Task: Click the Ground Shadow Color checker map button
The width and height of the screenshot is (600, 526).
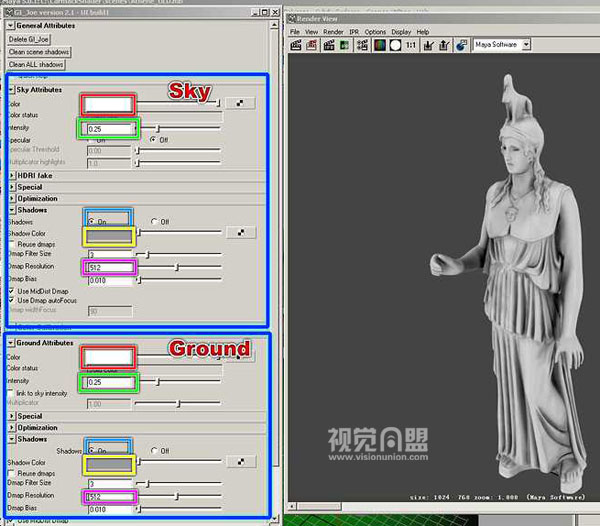Action: 241,462
